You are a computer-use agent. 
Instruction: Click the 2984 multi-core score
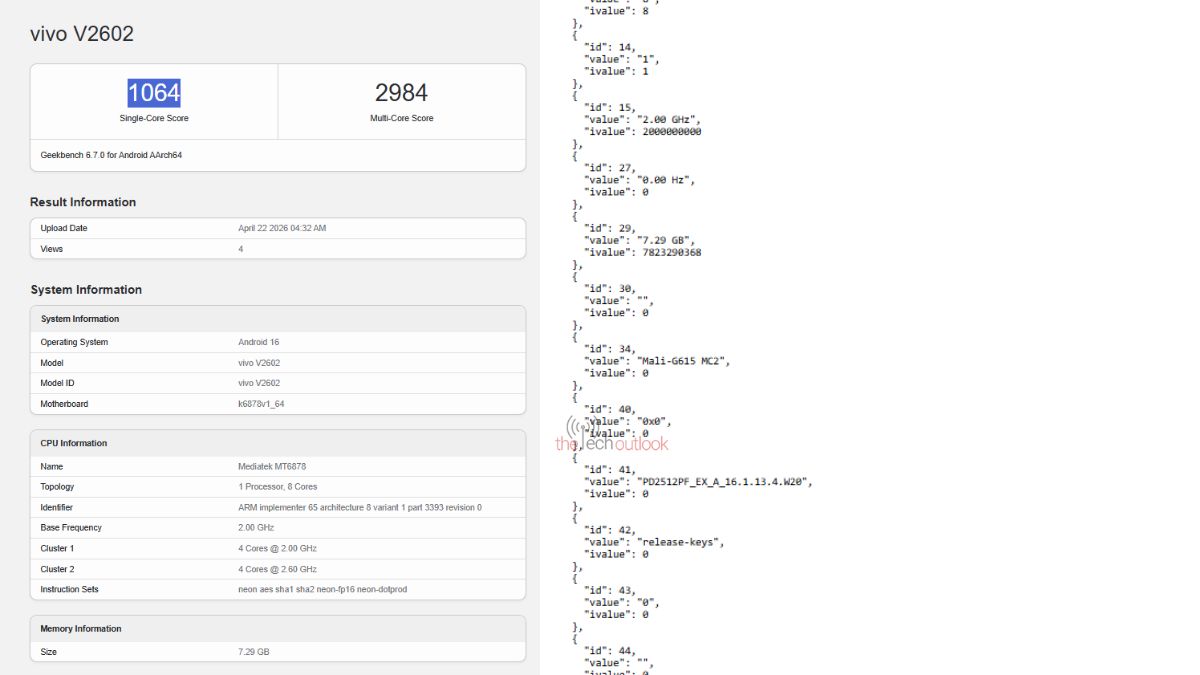(x=401, y=93)
